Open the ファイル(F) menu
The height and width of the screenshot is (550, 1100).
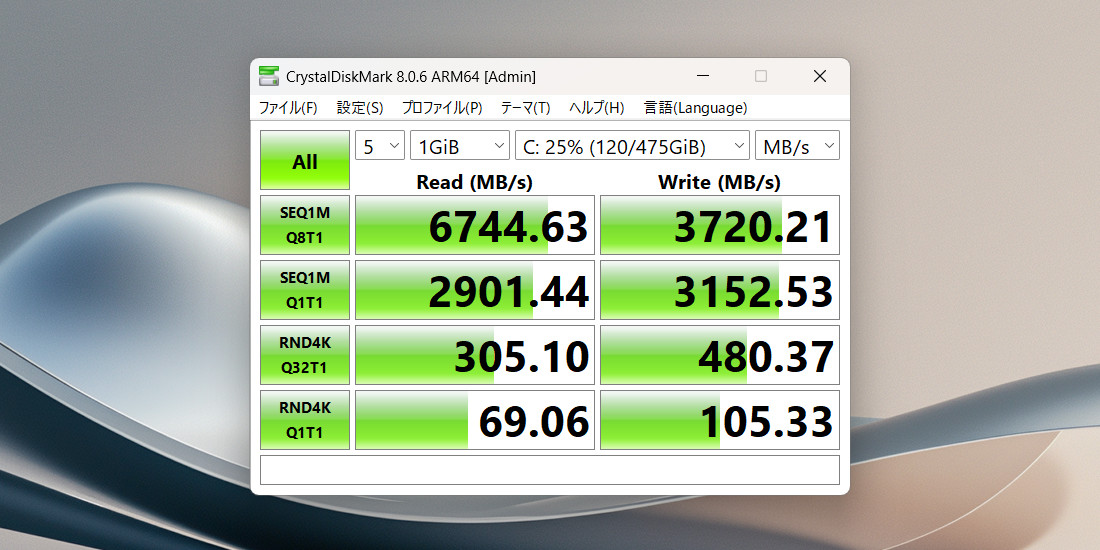pos(288,108)
